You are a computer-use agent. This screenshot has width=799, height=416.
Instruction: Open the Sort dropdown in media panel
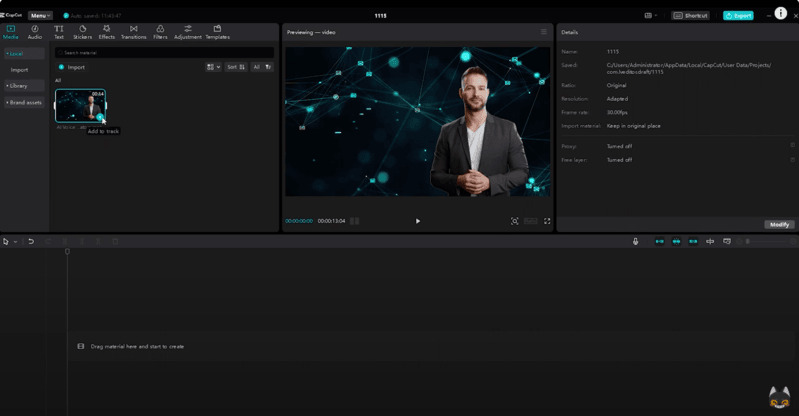[233, 67]
